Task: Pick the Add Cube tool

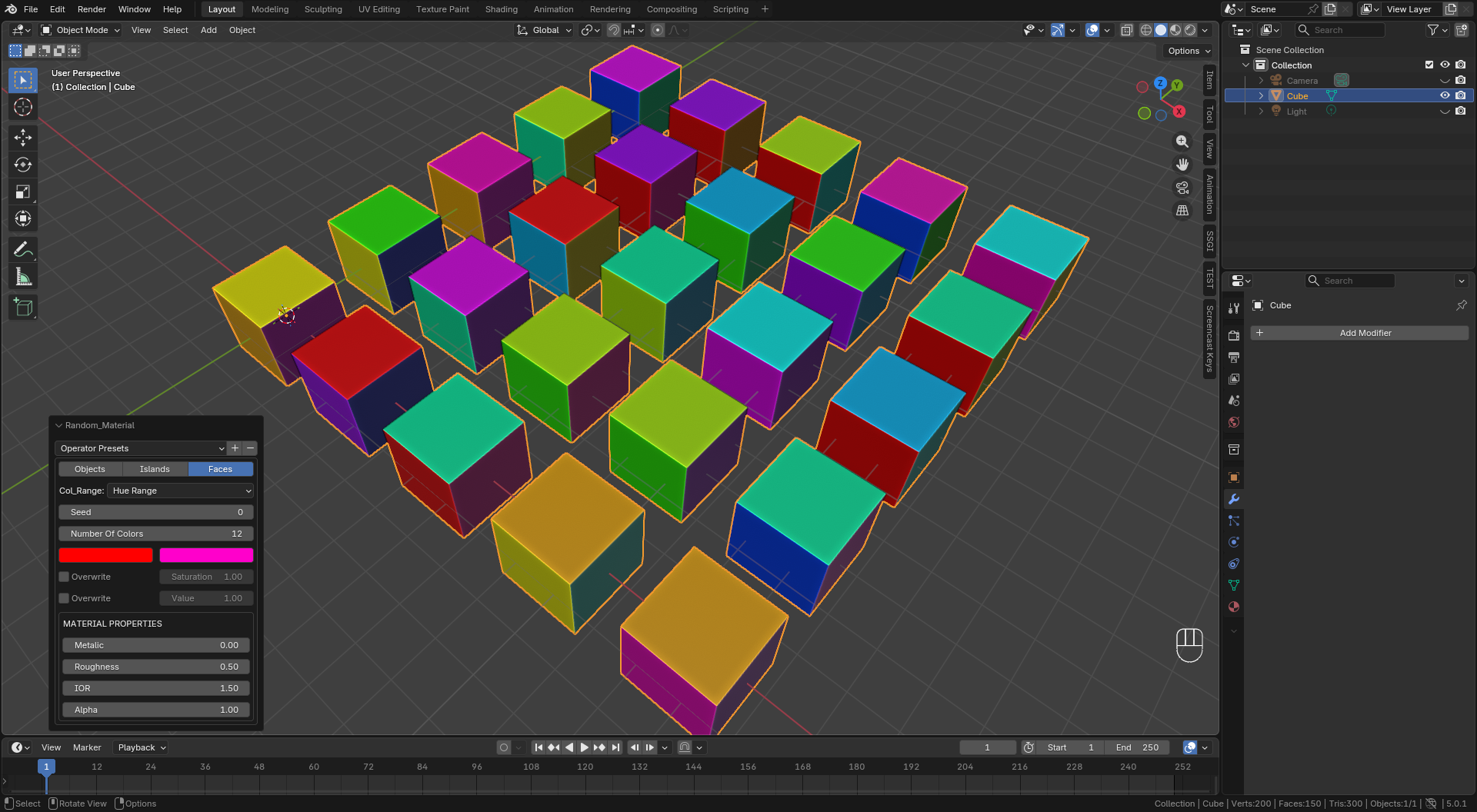Action: (x=23, y=308)
